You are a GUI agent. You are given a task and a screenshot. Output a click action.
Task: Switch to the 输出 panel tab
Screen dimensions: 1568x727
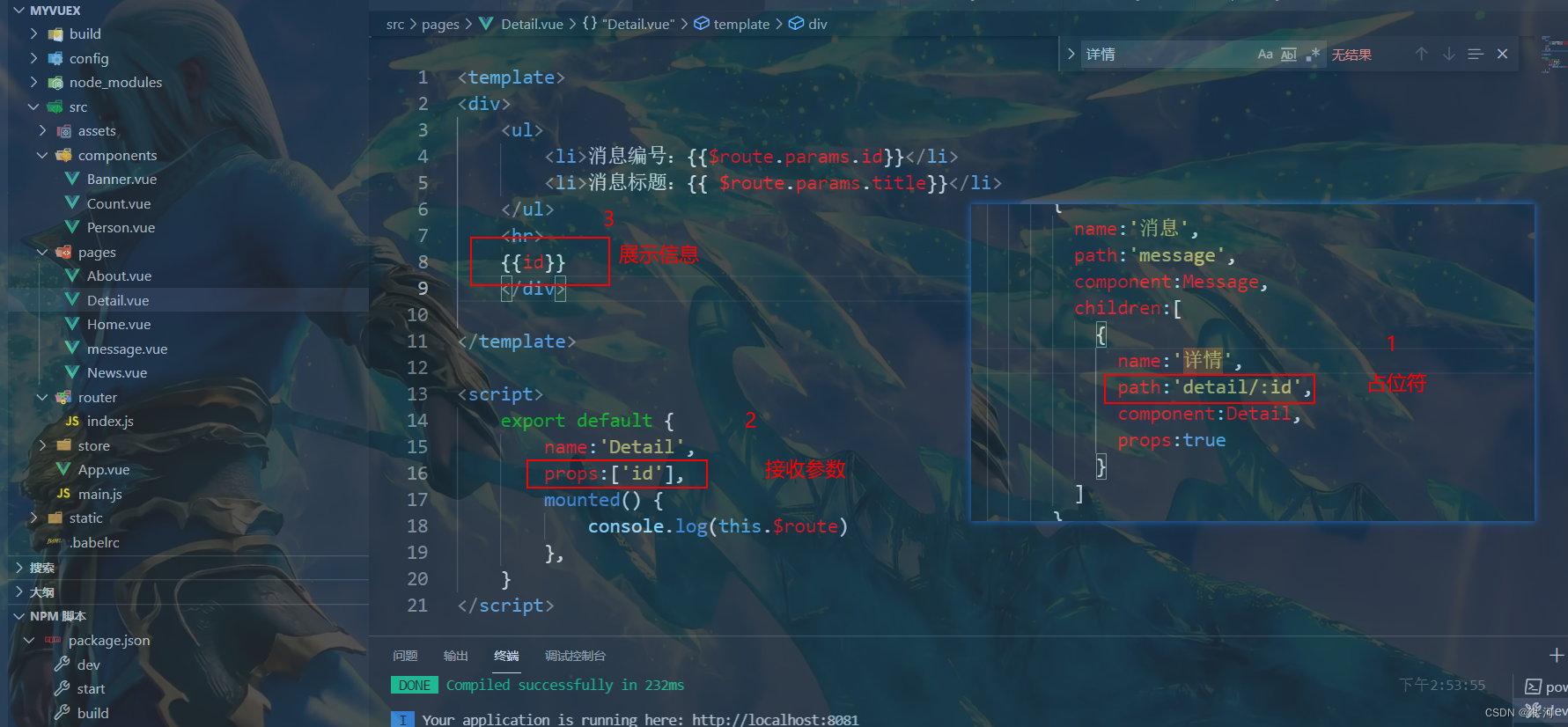(455, 656)
